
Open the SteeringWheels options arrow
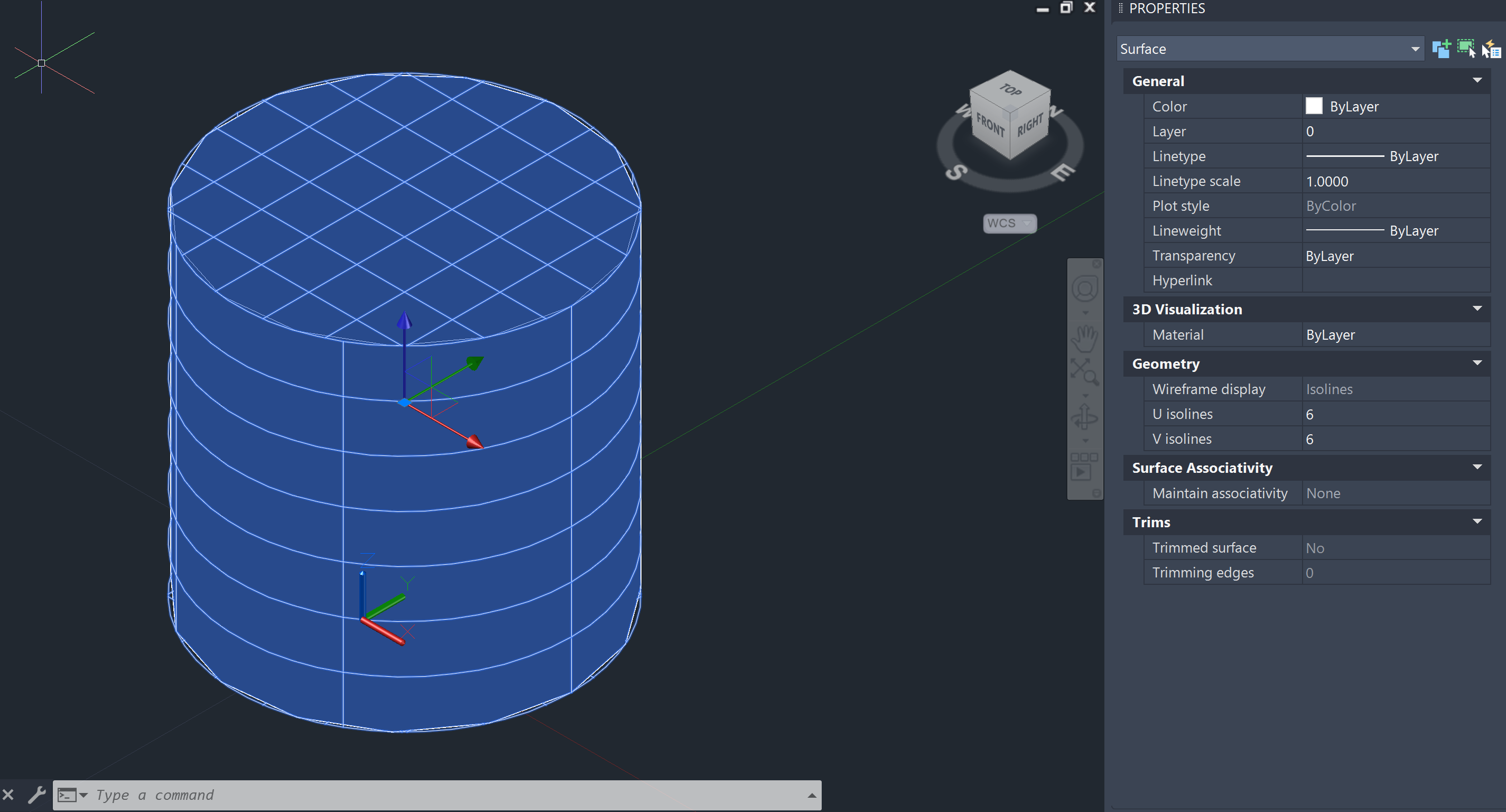click(1085, 312)
